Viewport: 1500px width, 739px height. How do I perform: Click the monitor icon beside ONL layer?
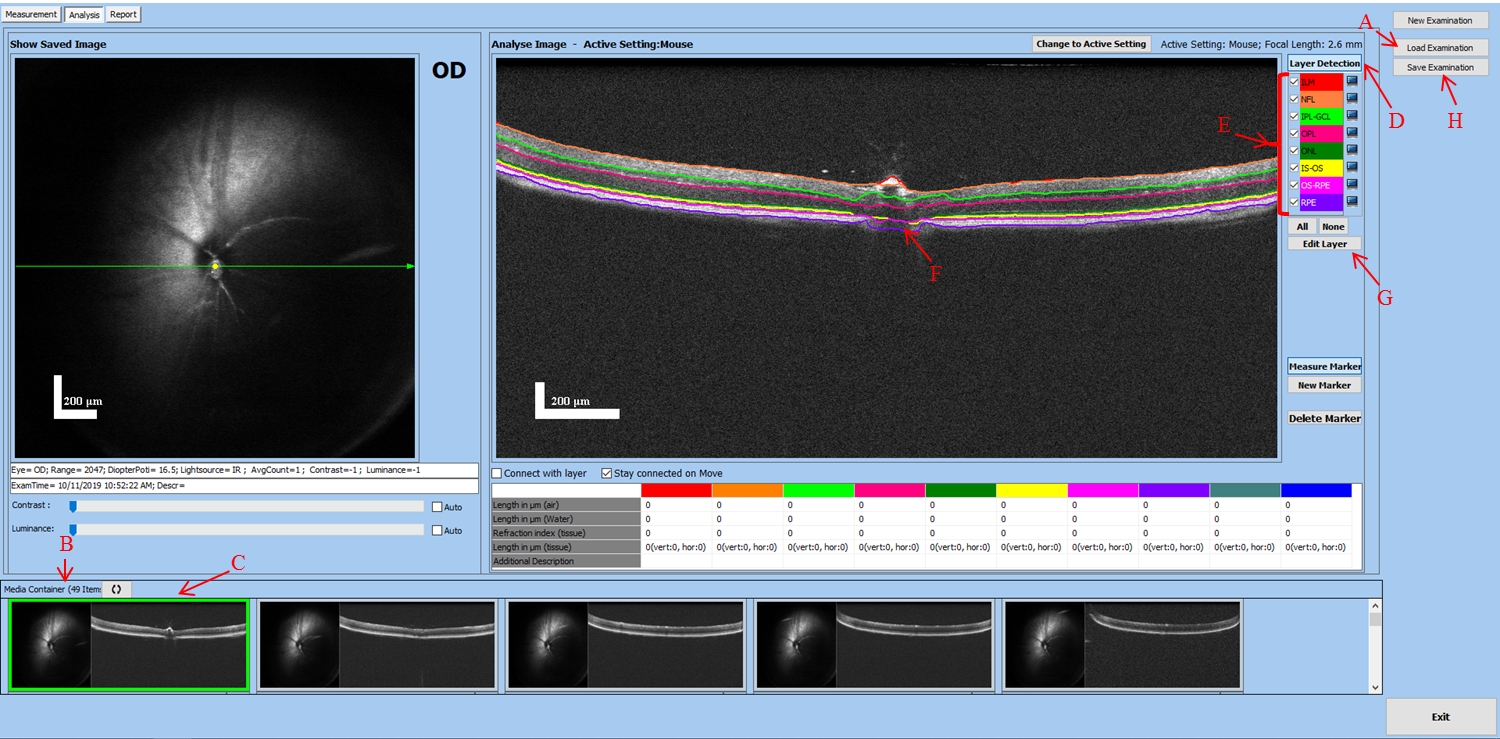point(1352,150)
